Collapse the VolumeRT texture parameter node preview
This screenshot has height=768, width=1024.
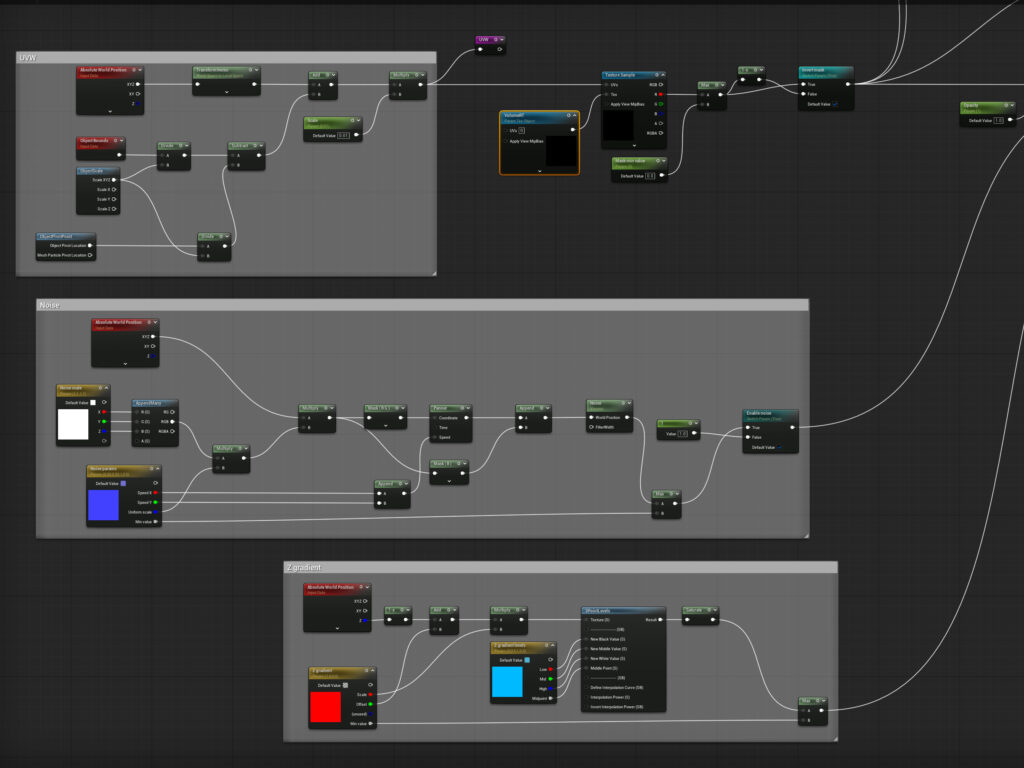coord(575,116)
